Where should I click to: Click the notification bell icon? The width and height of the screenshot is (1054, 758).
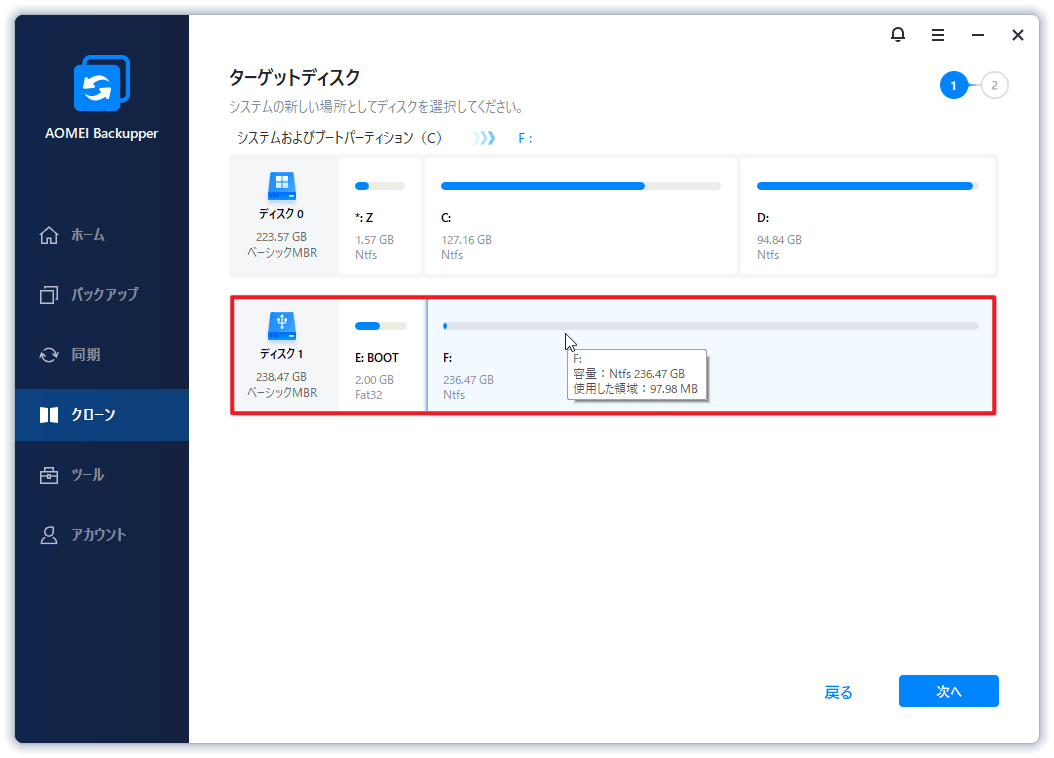(x=897, y=34)
